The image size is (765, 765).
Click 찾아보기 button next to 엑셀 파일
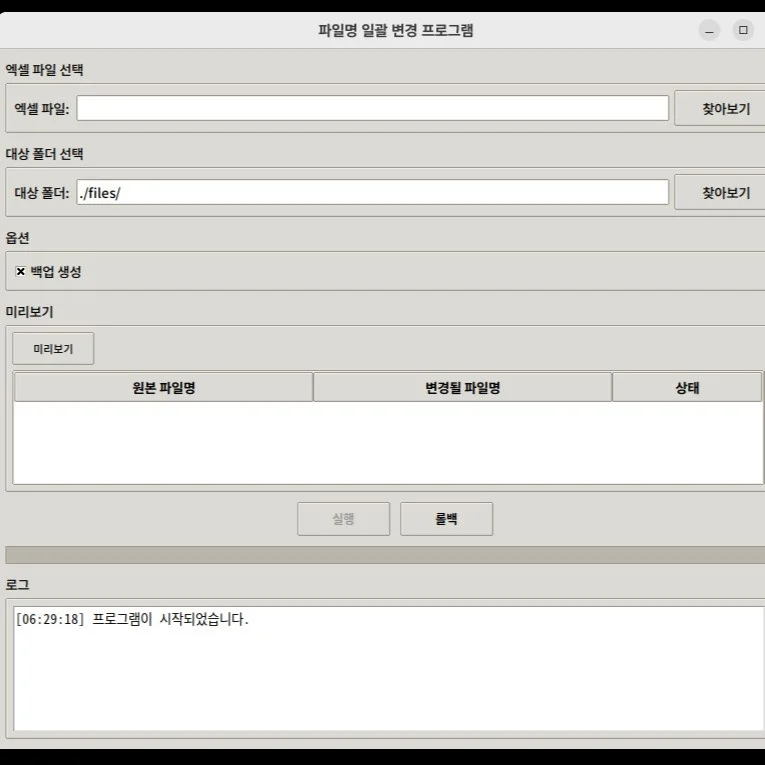click(x=721, y=108)
